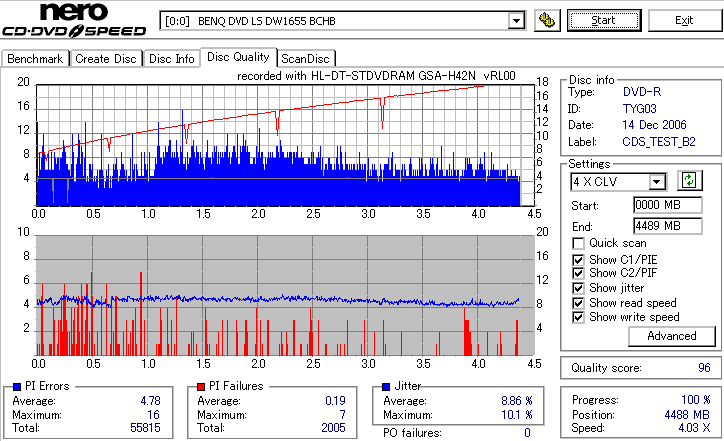
Task: Click the Jitter average 8.86 %
Action: click(517, 401)
